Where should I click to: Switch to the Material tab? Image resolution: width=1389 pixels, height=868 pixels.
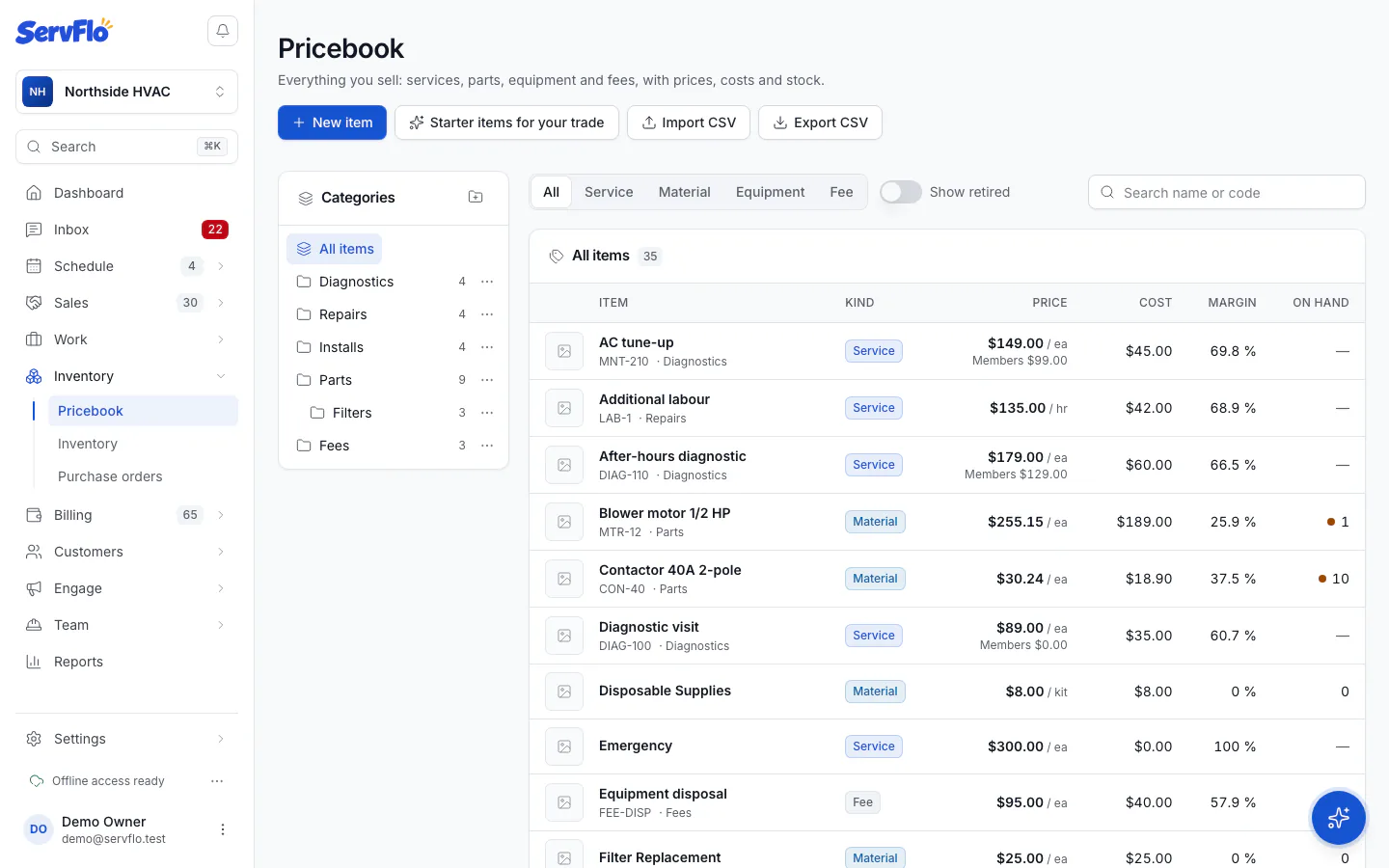click(x=685, y=192)
